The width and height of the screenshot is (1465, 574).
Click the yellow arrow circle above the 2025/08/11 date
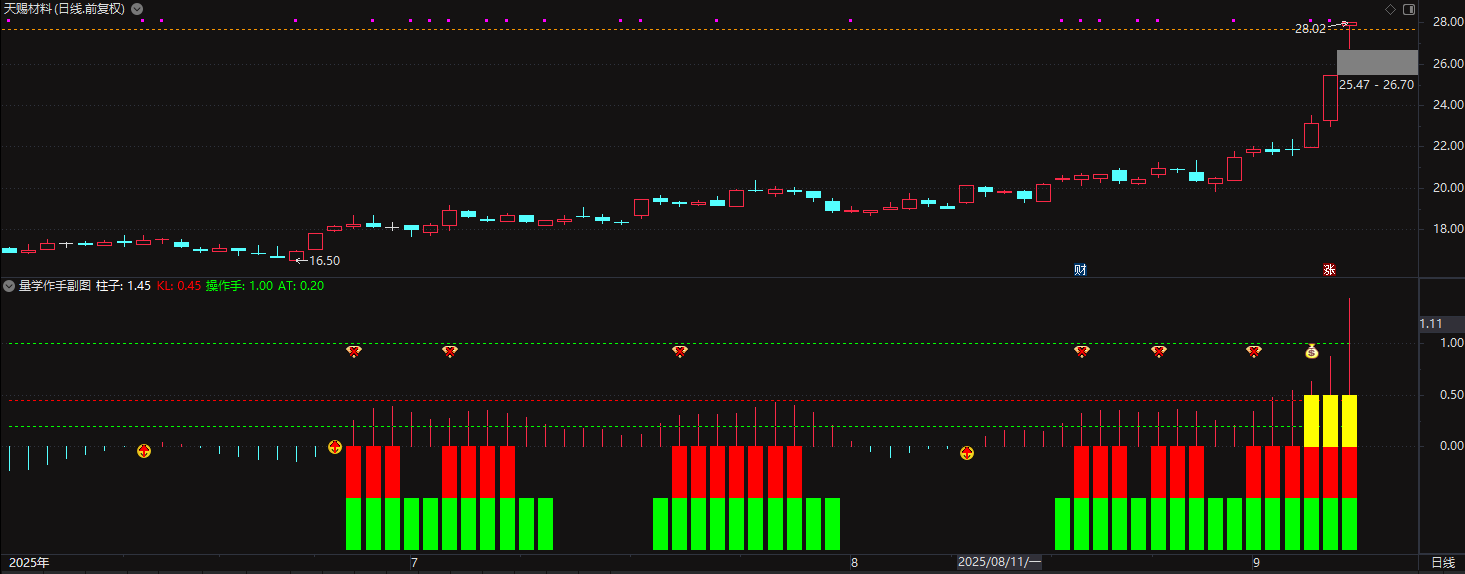tap(967, 453)
